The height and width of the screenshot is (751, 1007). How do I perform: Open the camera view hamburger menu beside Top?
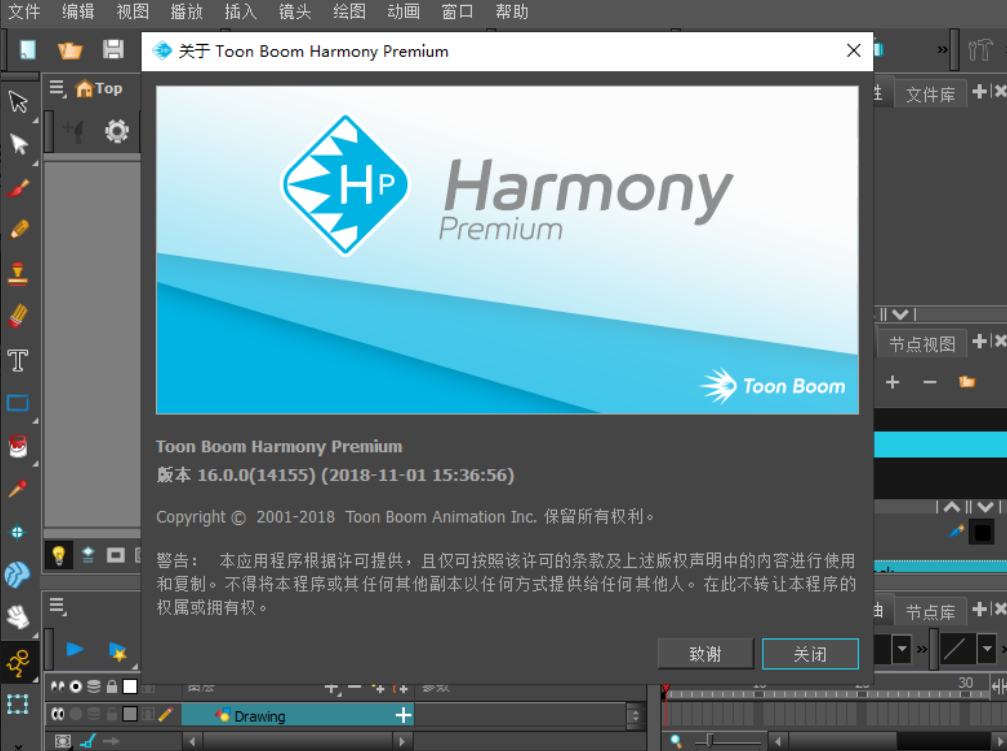[x=57, y=88]
